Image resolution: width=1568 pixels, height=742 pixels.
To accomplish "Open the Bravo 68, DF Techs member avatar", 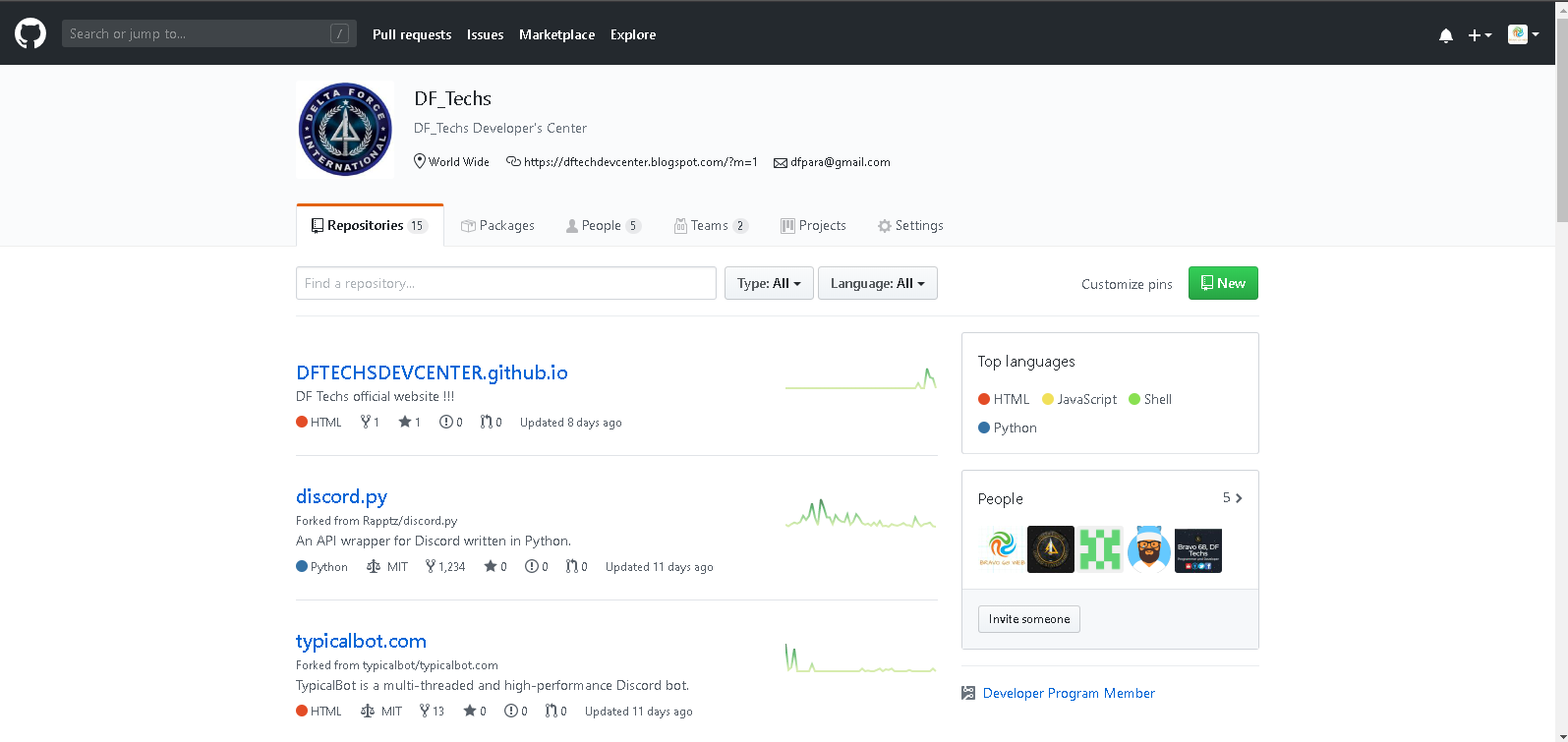I will 1198,549.
